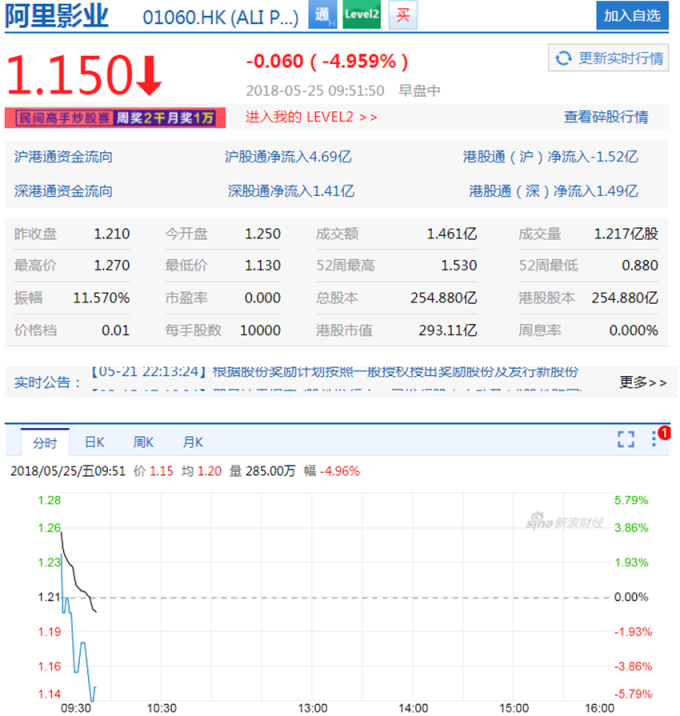Click stock code 01060.HK text
This screenshot has height=716, width=680.
tap(221, 18)
